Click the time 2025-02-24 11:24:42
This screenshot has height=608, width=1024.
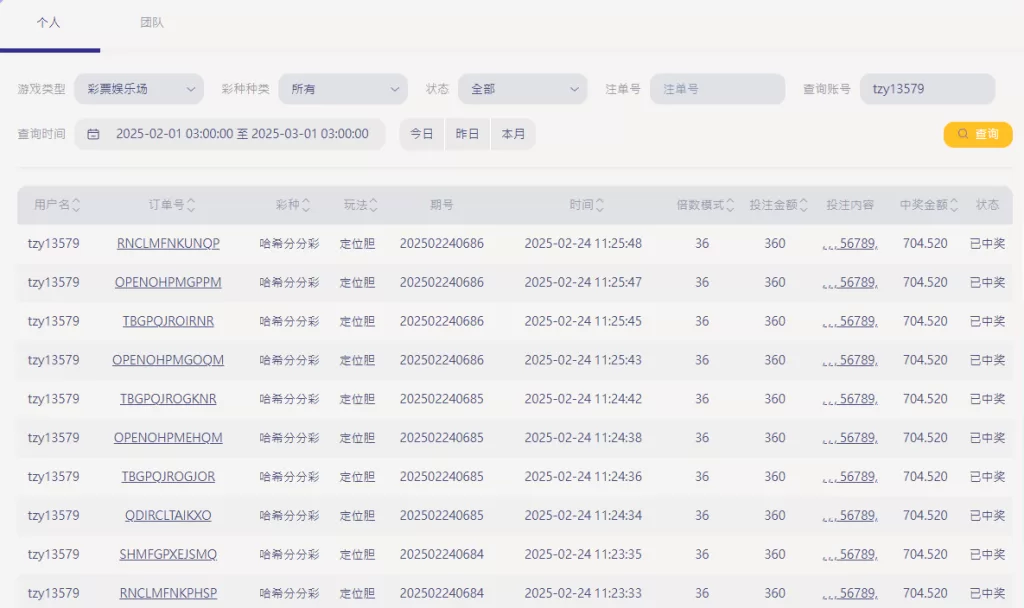(583, 399)
